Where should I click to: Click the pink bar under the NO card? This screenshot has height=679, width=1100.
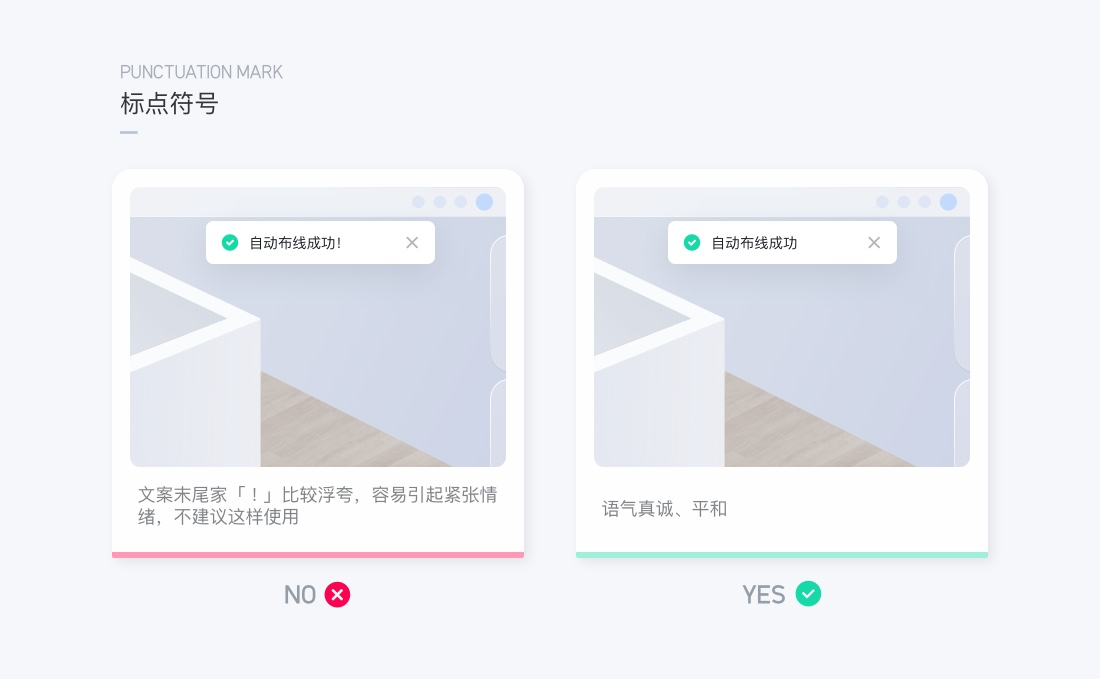[x=318, y=555]
